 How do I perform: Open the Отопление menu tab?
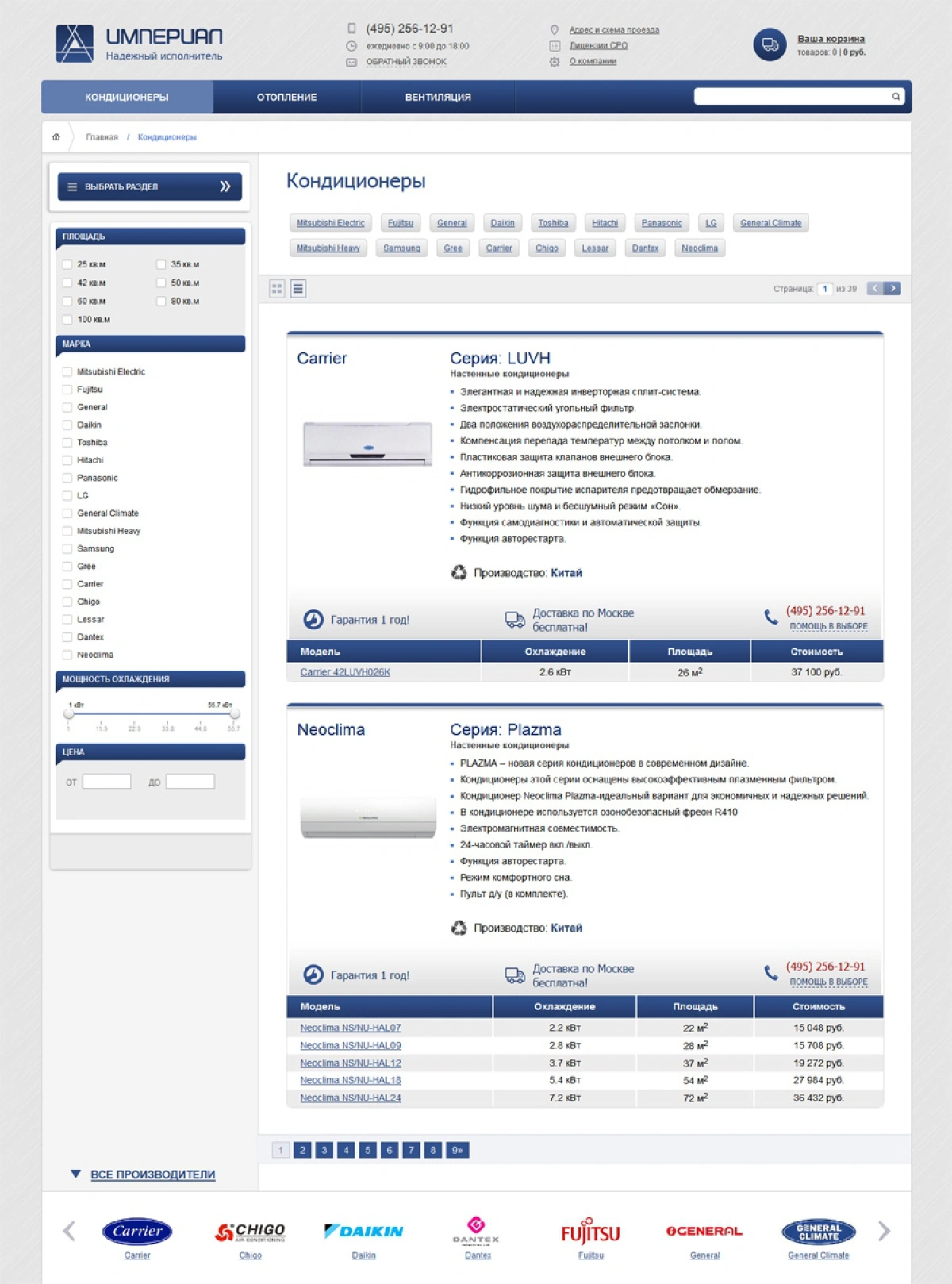click(287, 97)
